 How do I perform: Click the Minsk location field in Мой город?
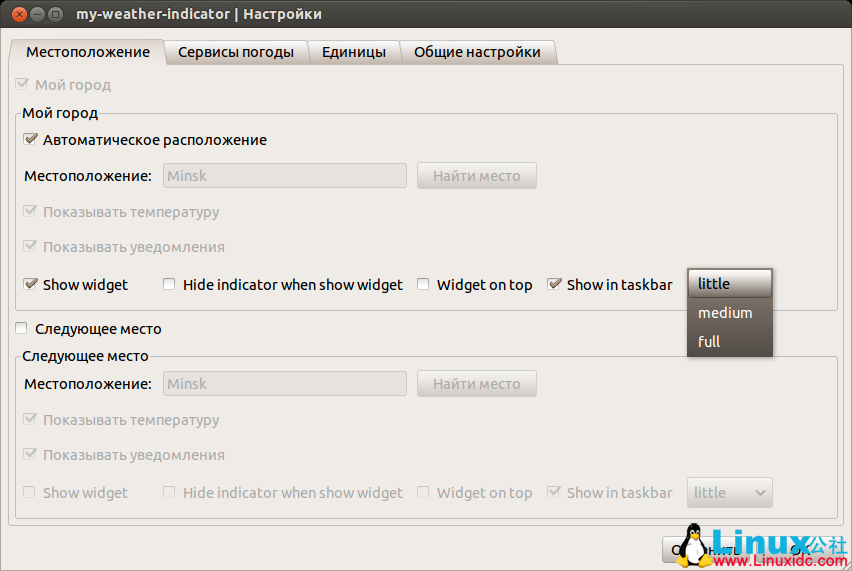pyautogui.click(x=284, y=176)
